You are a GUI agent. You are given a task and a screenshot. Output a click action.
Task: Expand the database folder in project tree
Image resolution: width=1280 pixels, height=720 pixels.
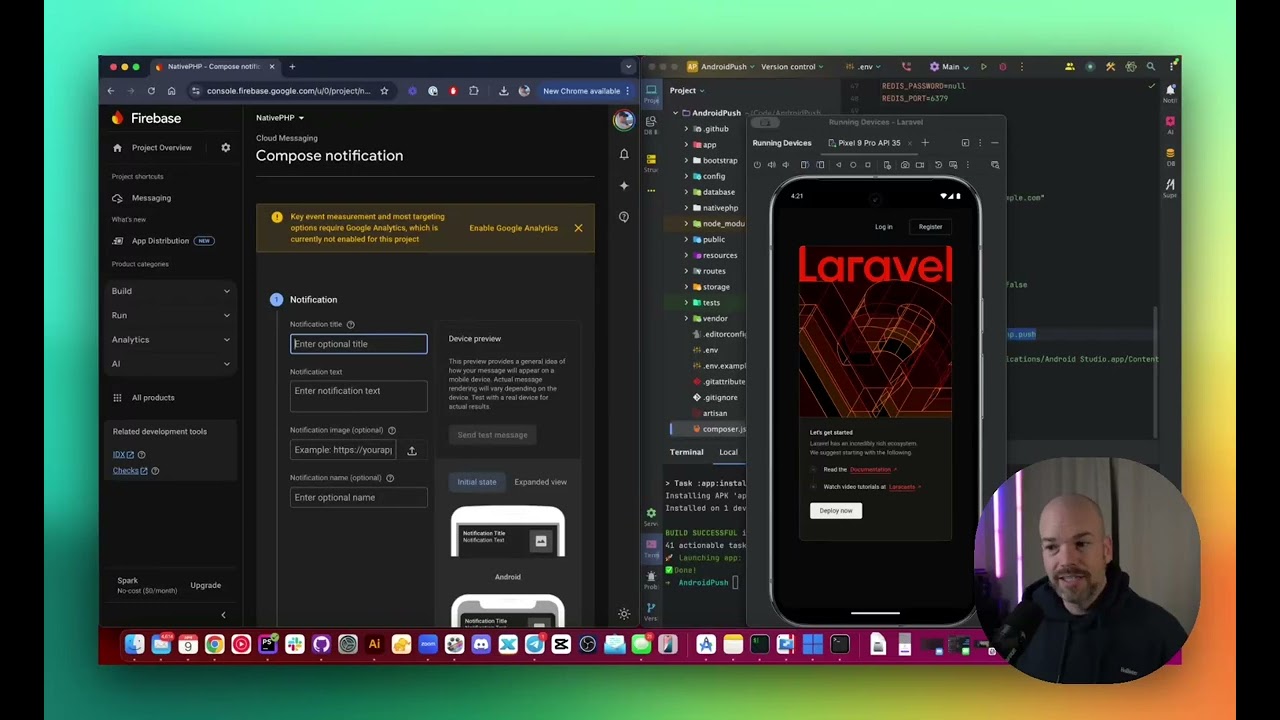click(x=686, y=192)
